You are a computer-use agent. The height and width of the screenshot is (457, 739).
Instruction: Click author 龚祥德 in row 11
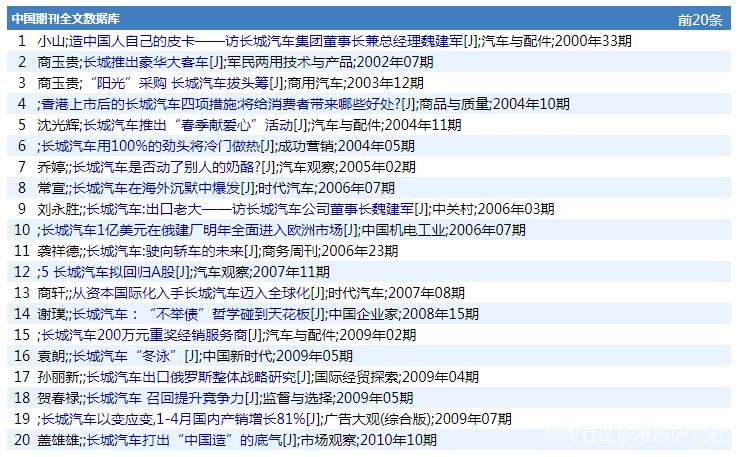pos(58,251)
